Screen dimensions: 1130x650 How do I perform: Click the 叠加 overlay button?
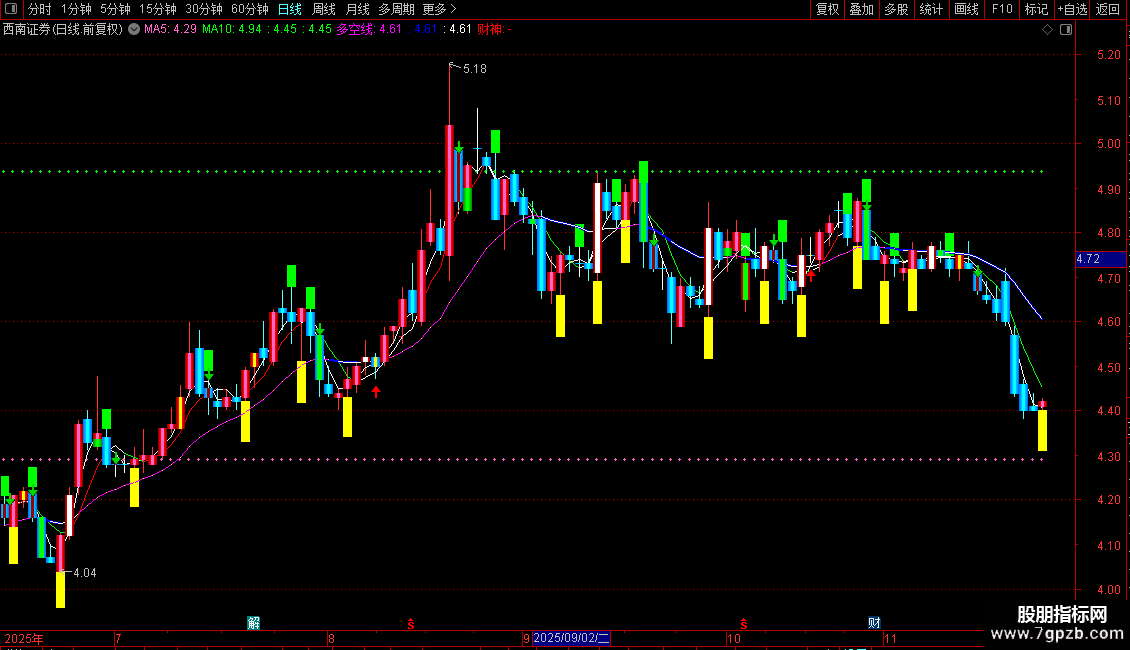[x=861, y=9]
